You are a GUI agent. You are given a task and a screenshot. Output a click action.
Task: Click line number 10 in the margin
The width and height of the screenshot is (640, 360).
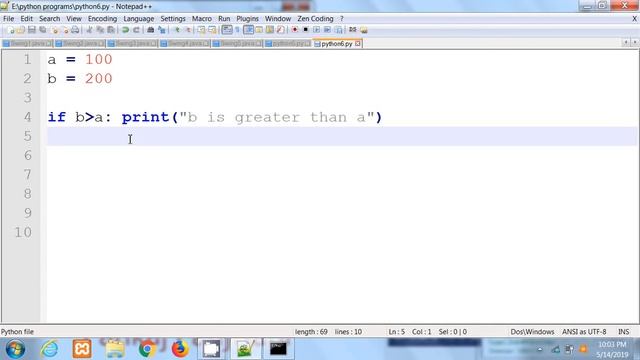pyautogui.click(x=23, y=232)
